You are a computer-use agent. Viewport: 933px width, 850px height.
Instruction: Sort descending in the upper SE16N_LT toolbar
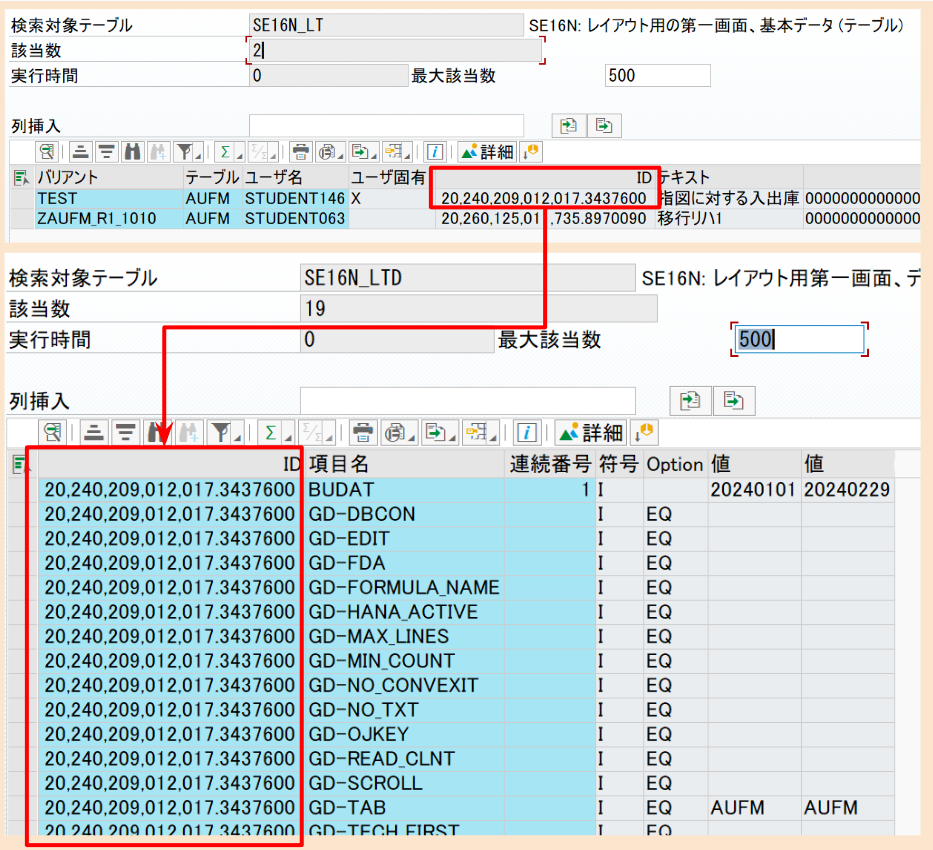pos(107,152)
